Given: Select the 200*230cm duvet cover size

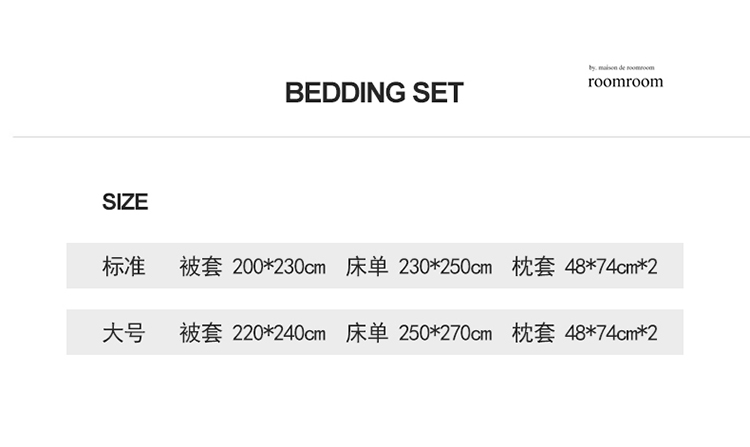Looking at the screenshot, I should point(279,267).
